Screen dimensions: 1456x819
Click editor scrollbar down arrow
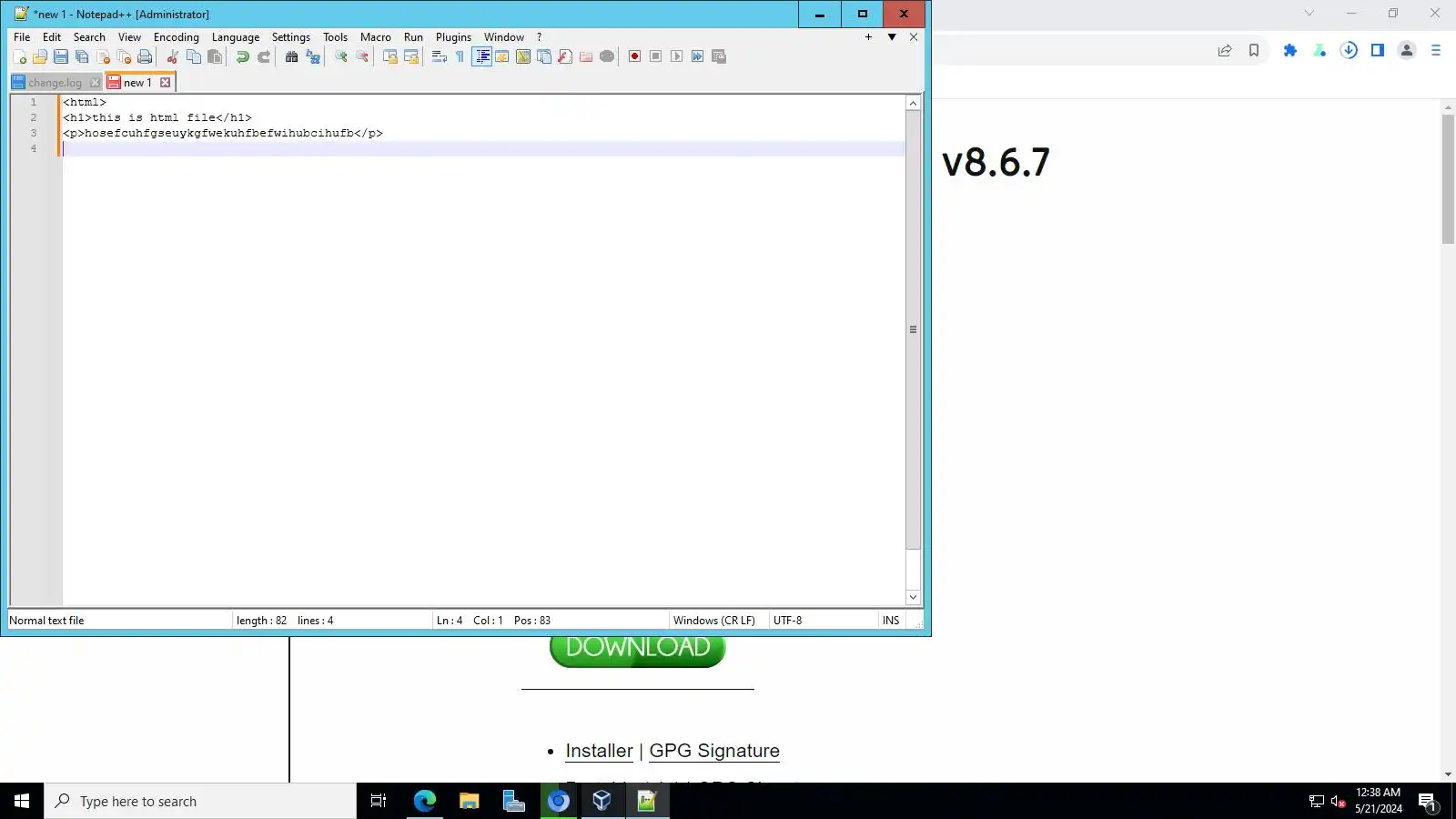click(x=913, y=598)
